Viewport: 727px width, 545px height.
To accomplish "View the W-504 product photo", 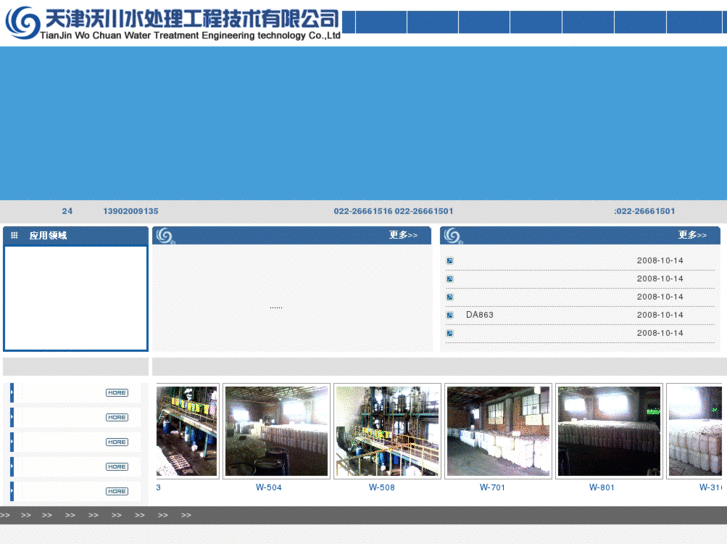I will 276,431.
